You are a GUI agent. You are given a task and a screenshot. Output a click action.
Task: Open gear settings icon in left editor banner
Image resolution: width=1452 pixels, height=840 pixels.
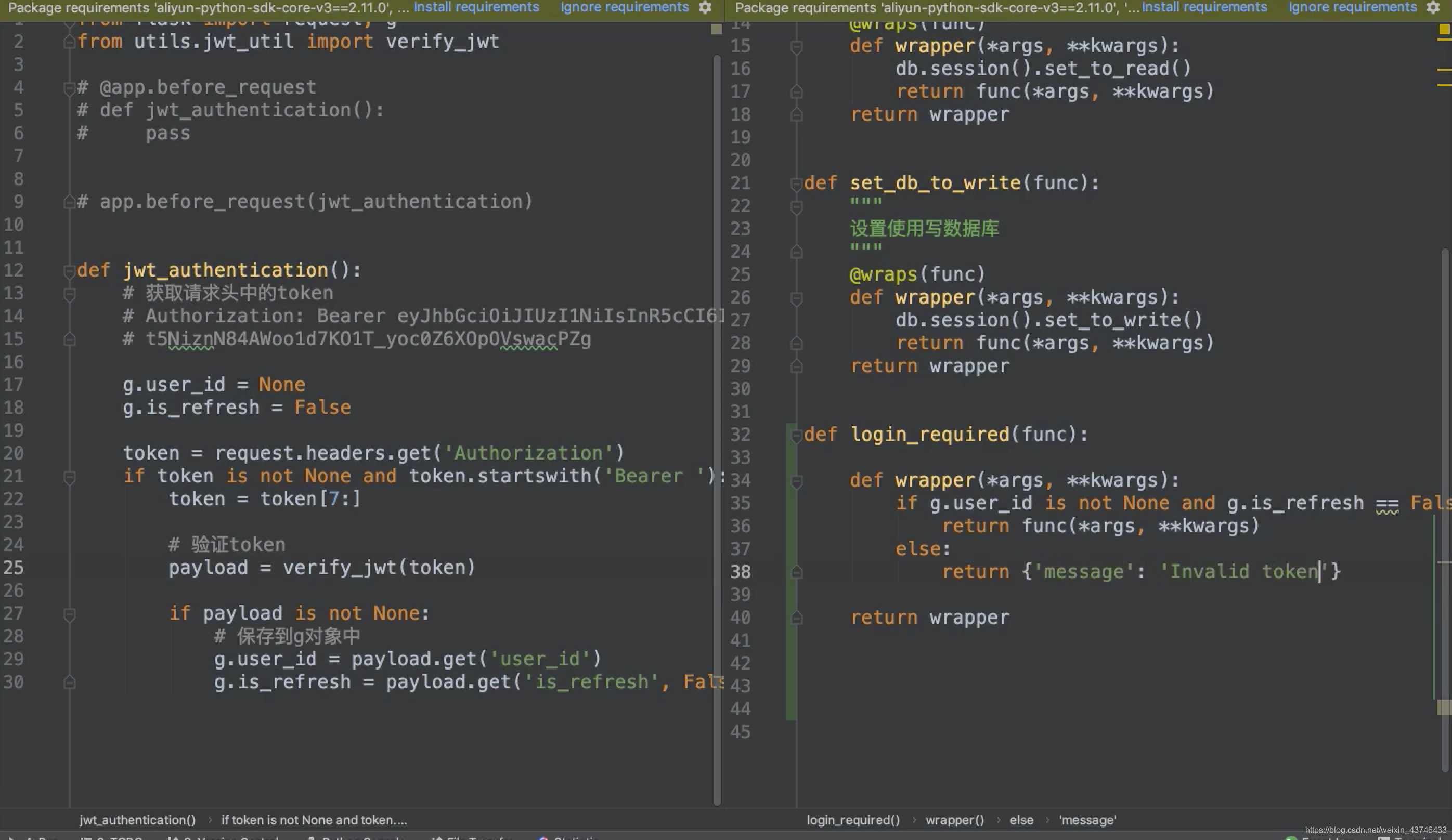[x=705, y=7]
